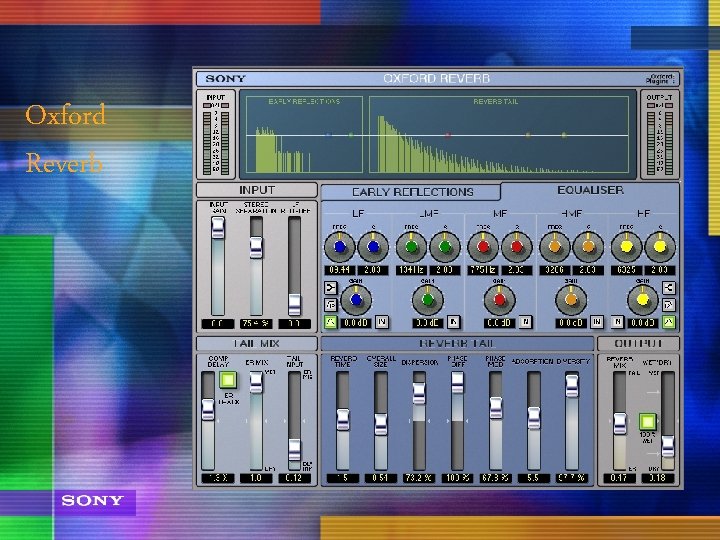
Task: Click the Reverb Tail graph display
Action: pyautogui.click(x=499, y=135)
